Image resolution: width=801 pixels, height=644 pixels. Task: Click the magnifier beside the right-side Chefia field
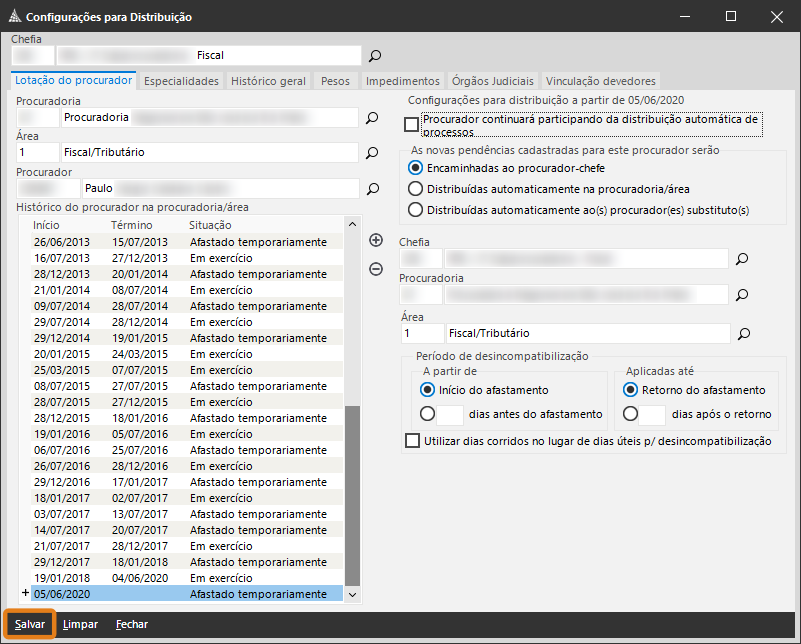pyautogui.click(x=742, y=259)
